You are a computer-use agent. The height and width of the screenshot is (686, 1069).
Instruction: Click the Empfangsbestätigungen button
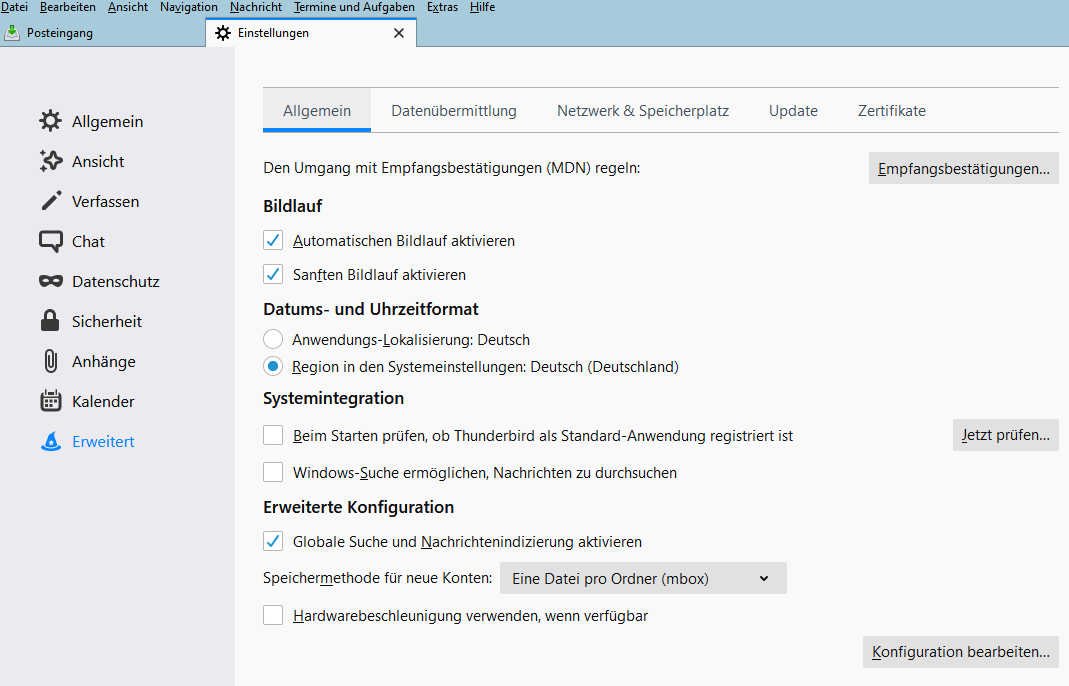click(963, 168)
